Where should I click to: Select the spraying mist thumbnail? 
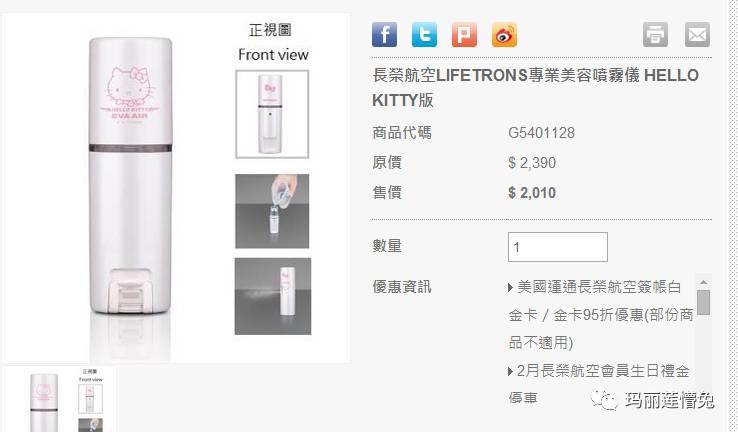click(x=273, y=296)
